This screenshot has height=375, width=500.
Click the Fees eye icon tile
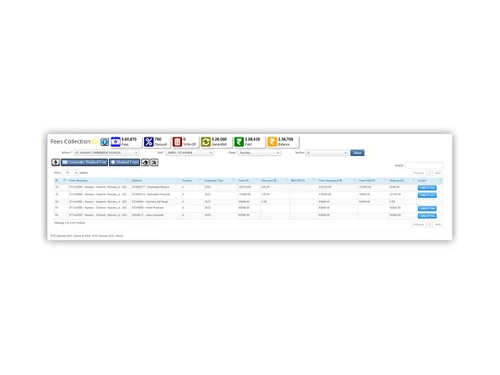tap(116, 142)
